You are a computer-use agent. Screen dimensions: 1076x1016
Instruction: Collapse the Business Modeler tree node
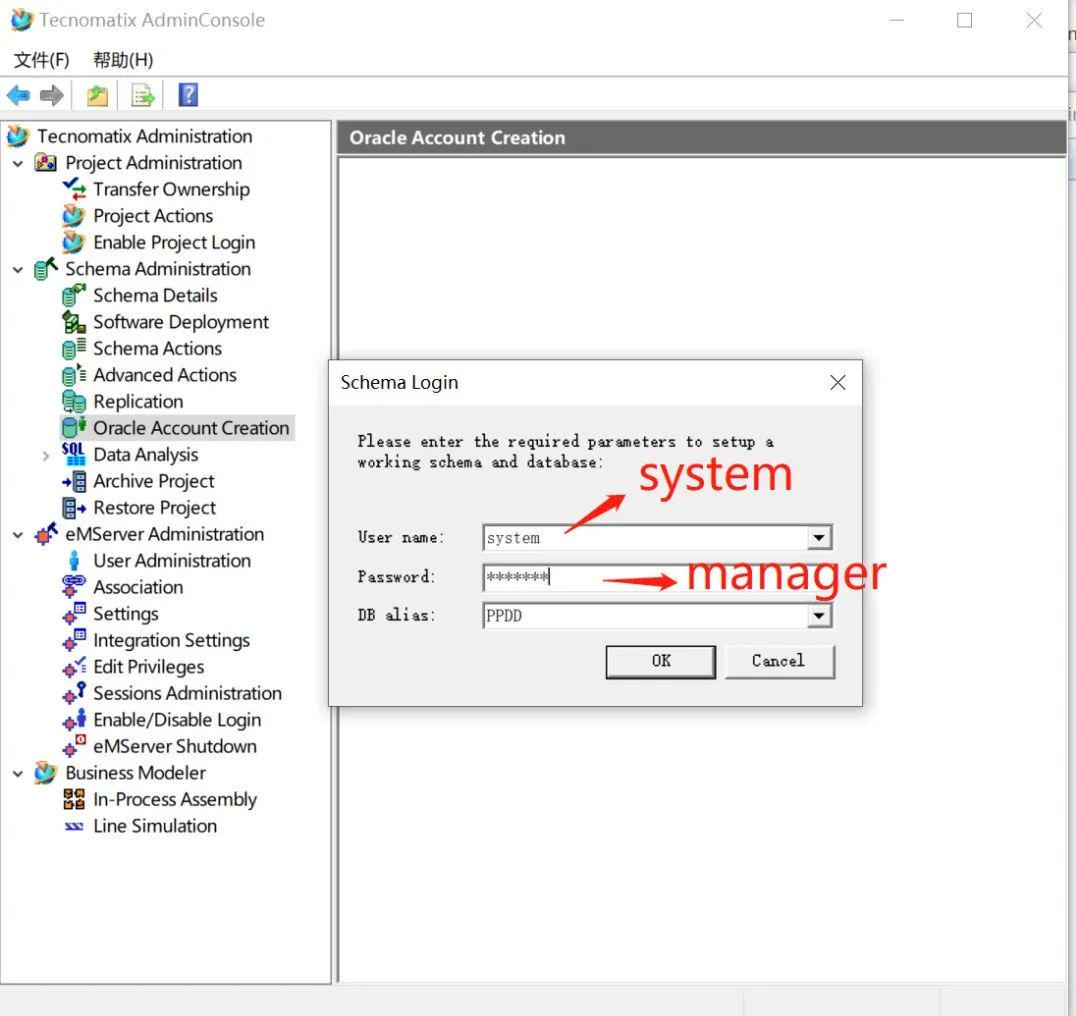(19, 774)
